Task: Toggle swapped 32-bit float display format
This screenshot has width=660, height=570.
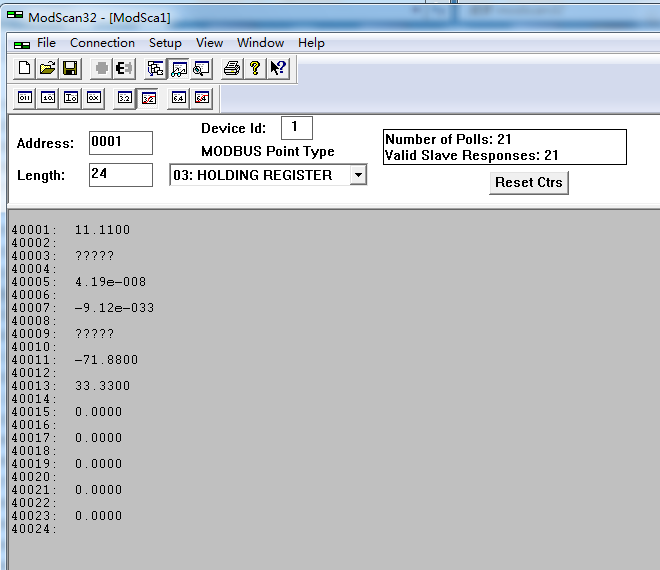Action: [x=148, y=99]
